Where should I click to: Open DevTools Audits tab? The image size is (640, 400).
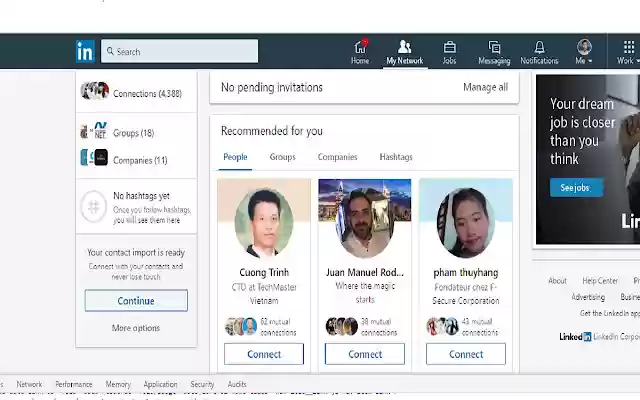coord(237,384)
